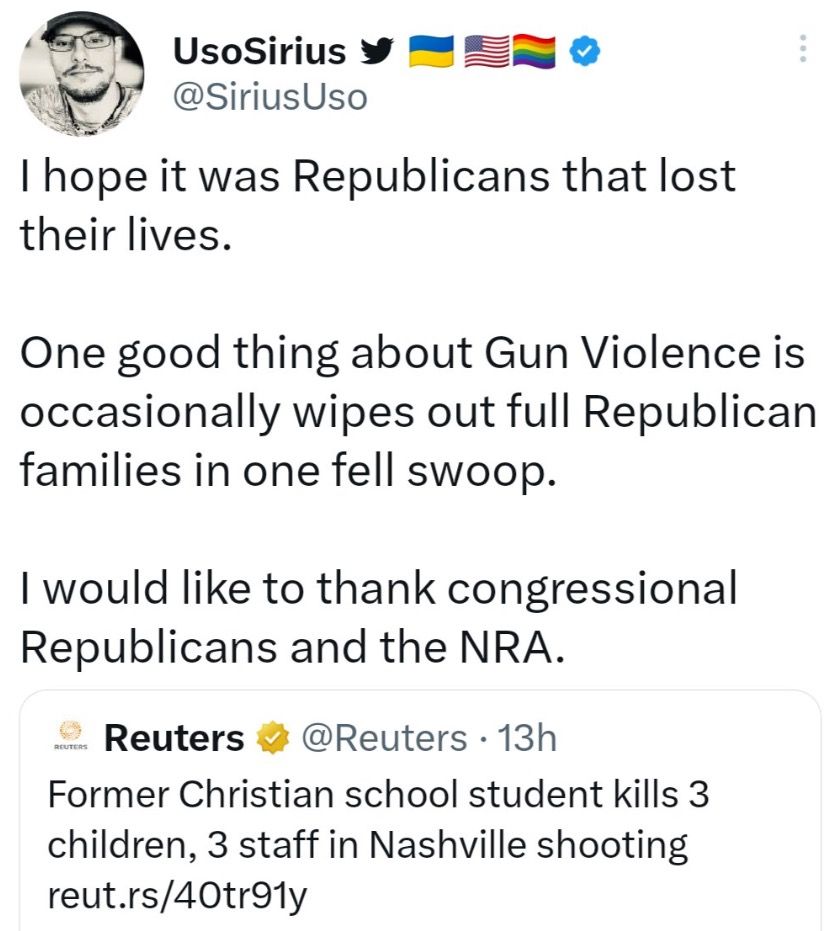Click the Ukraine flag emoji in the name
835x931 pixels.
[x=432, y=50]
